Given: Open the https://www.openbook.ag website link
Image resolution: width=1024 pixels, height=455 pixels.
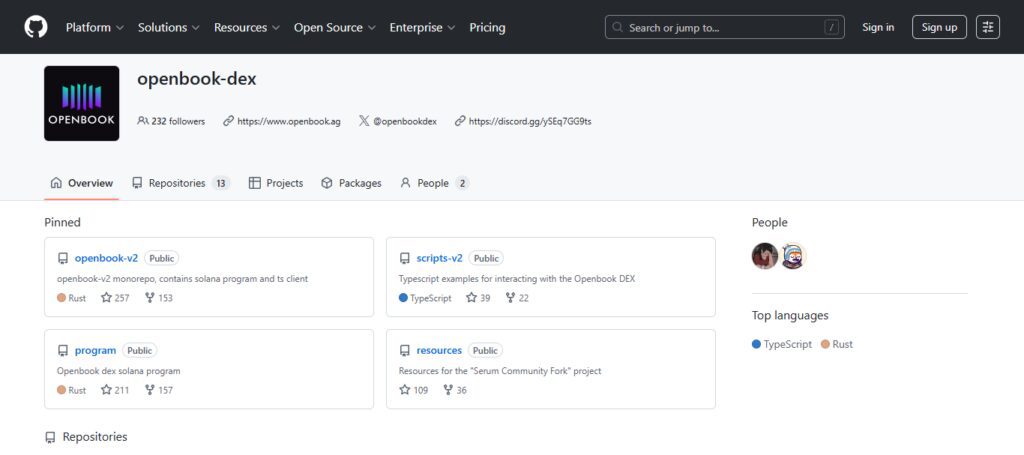Looking at the screenshot, I should [289, 121].
